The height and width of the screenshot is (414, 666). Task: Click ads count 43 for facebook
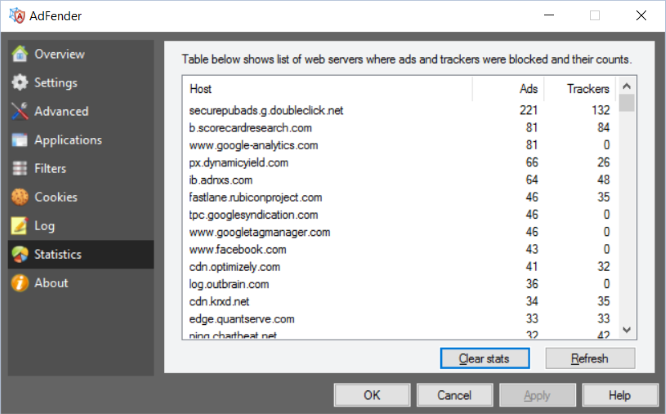[x=532, y=250]
